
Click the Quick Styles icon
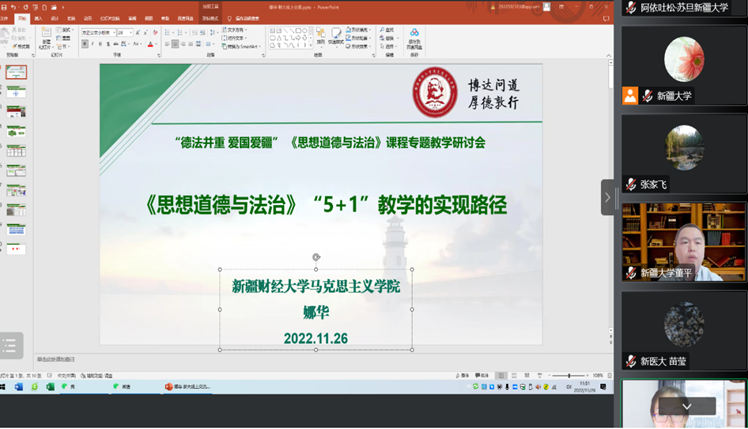(x=336, y=38)
